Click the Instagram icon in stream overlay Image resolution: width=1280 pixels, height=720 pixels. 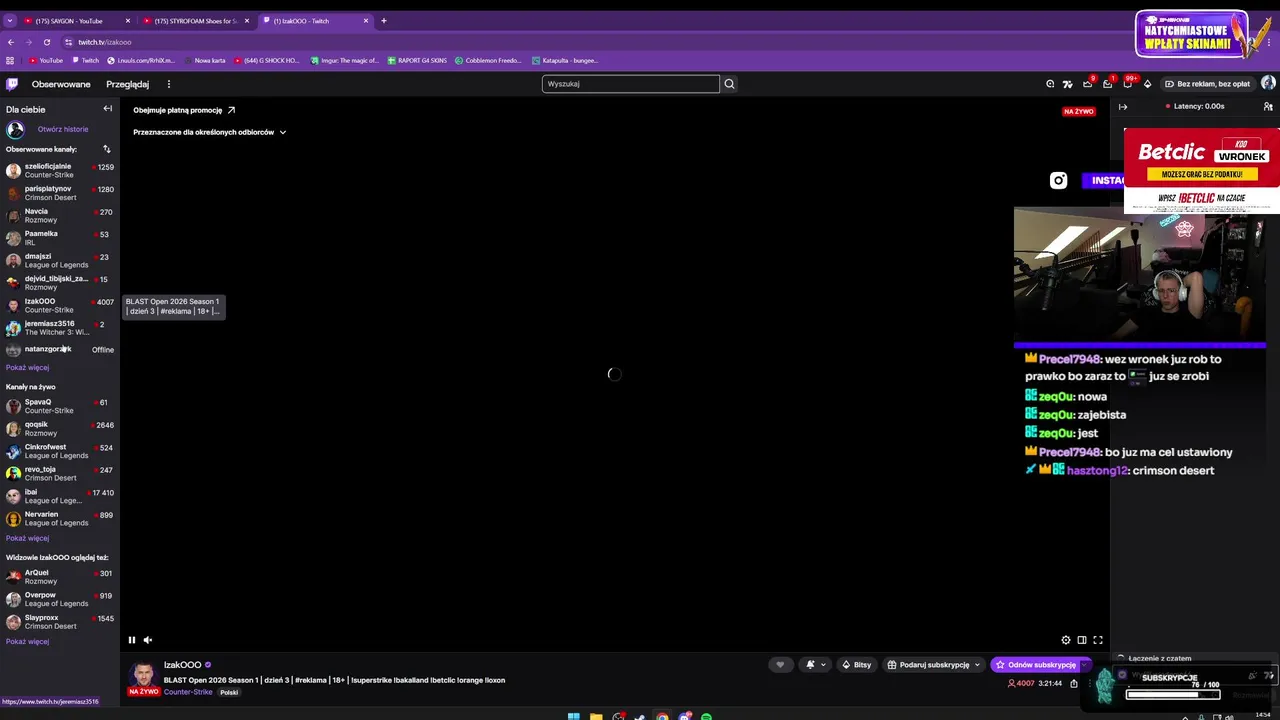(1058, 181)
